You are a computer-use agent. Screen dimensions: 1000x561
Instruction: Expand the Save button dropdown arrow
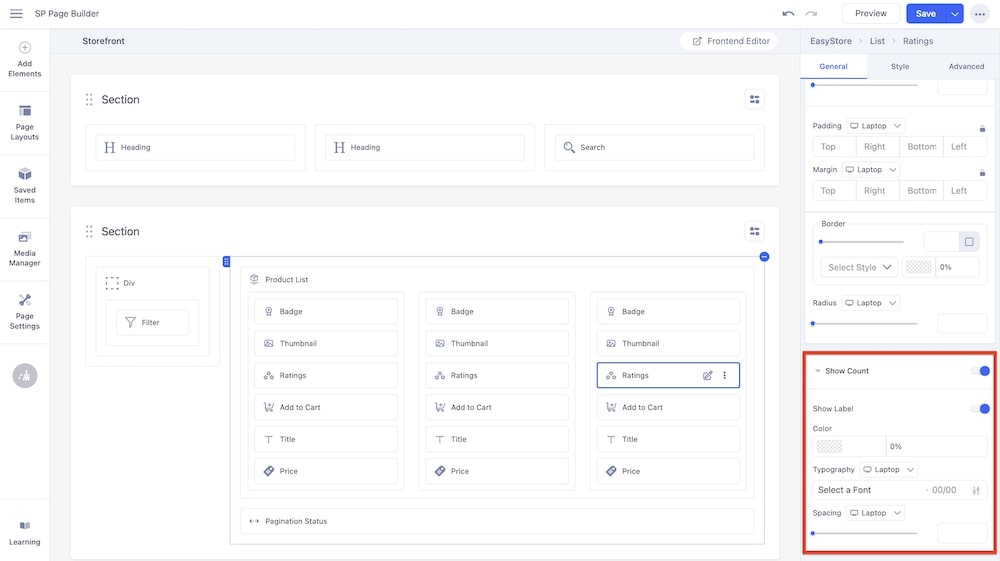955,14
